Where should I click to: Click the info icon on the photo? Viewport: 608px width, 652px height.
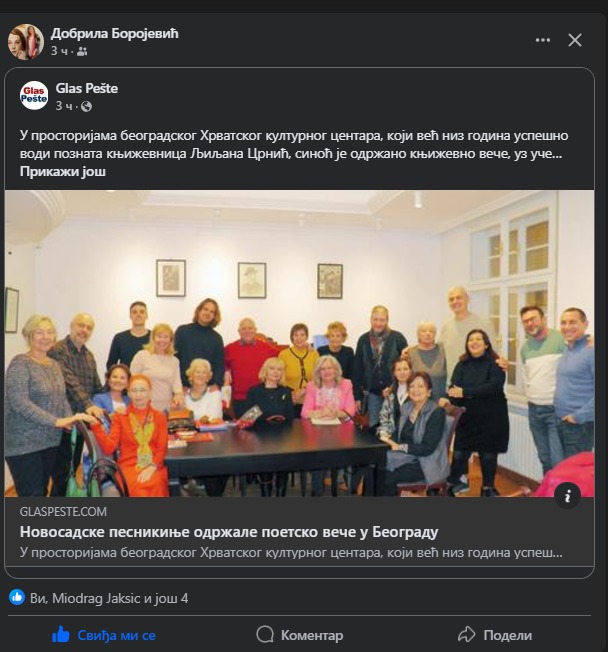[x=567, y=496]
